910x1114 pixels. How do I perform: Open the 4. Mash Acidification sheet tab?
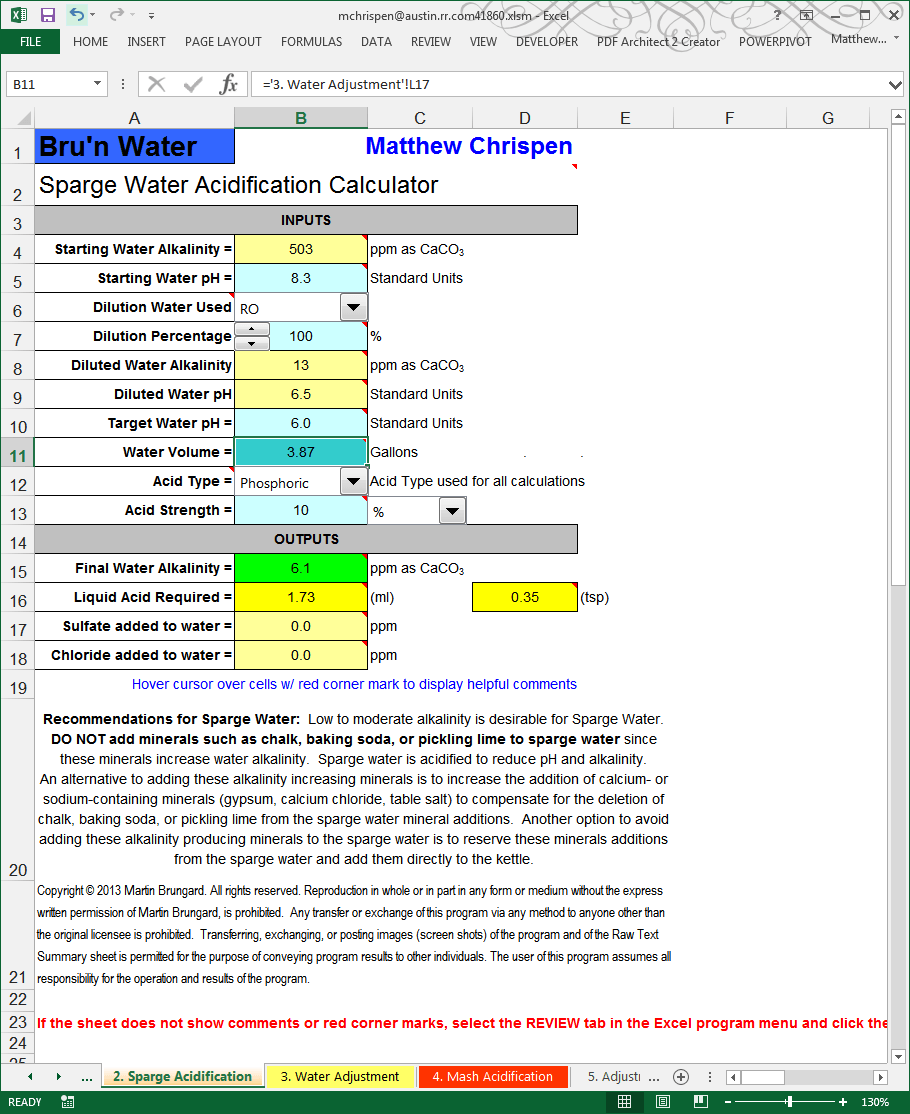pyautogui.click(x=492, y=1077)
